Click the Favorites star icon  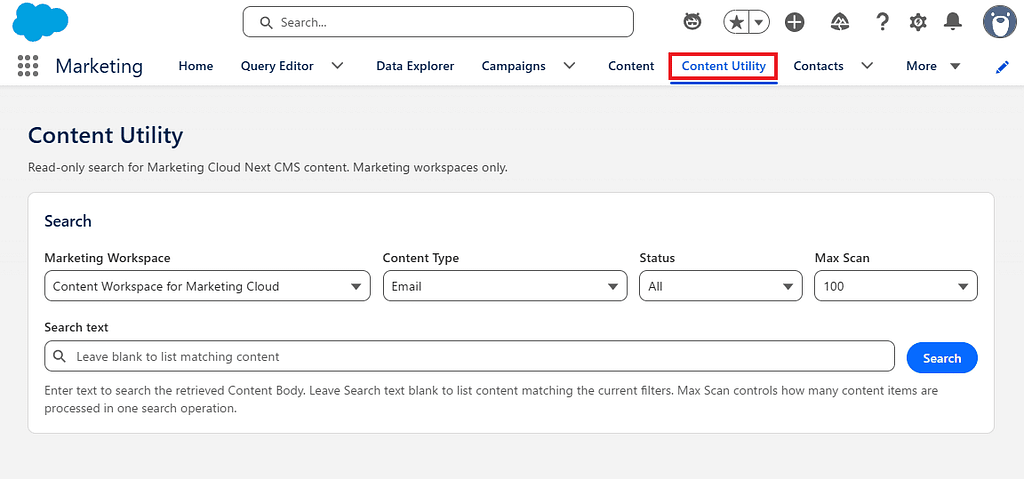736,22
